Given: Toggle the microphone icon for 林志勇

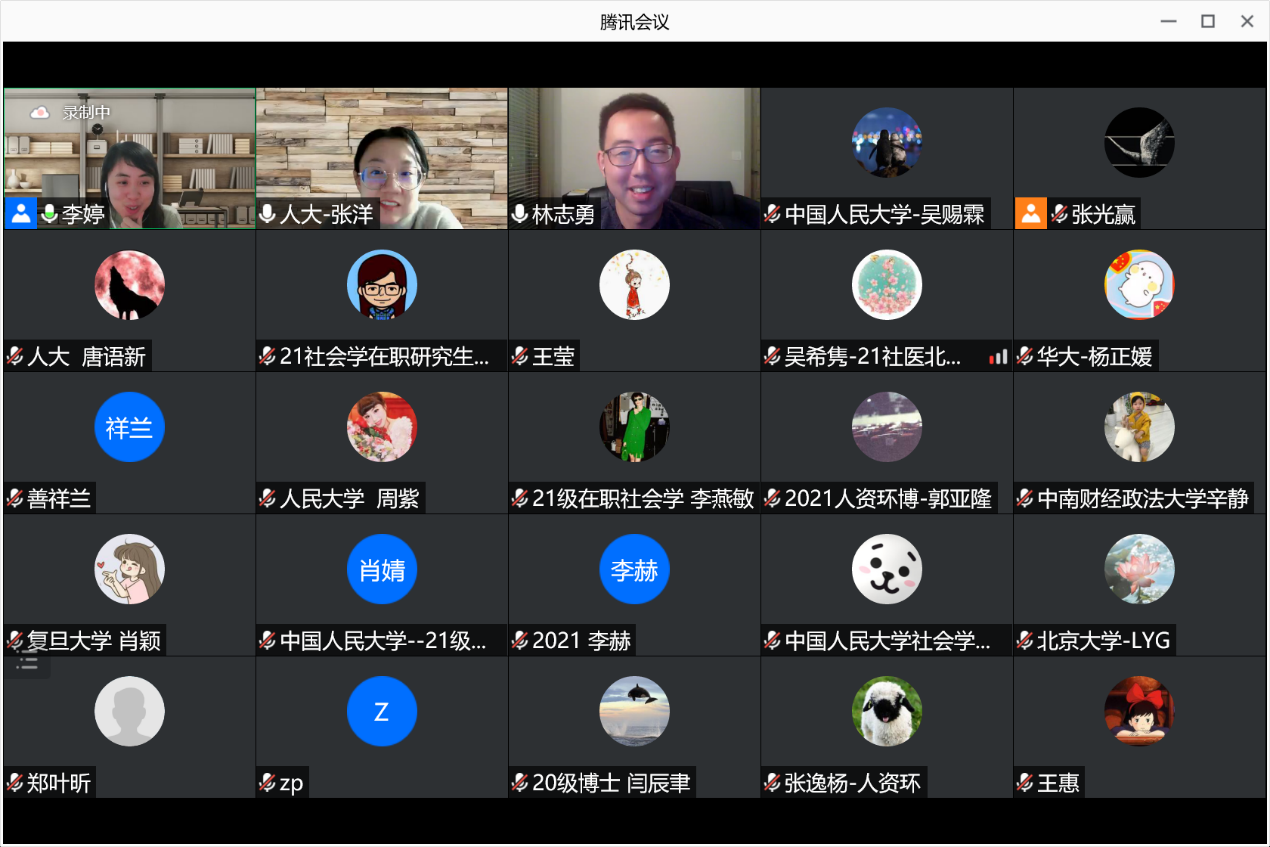Looking at the screenshot, I should click(520, 214).
